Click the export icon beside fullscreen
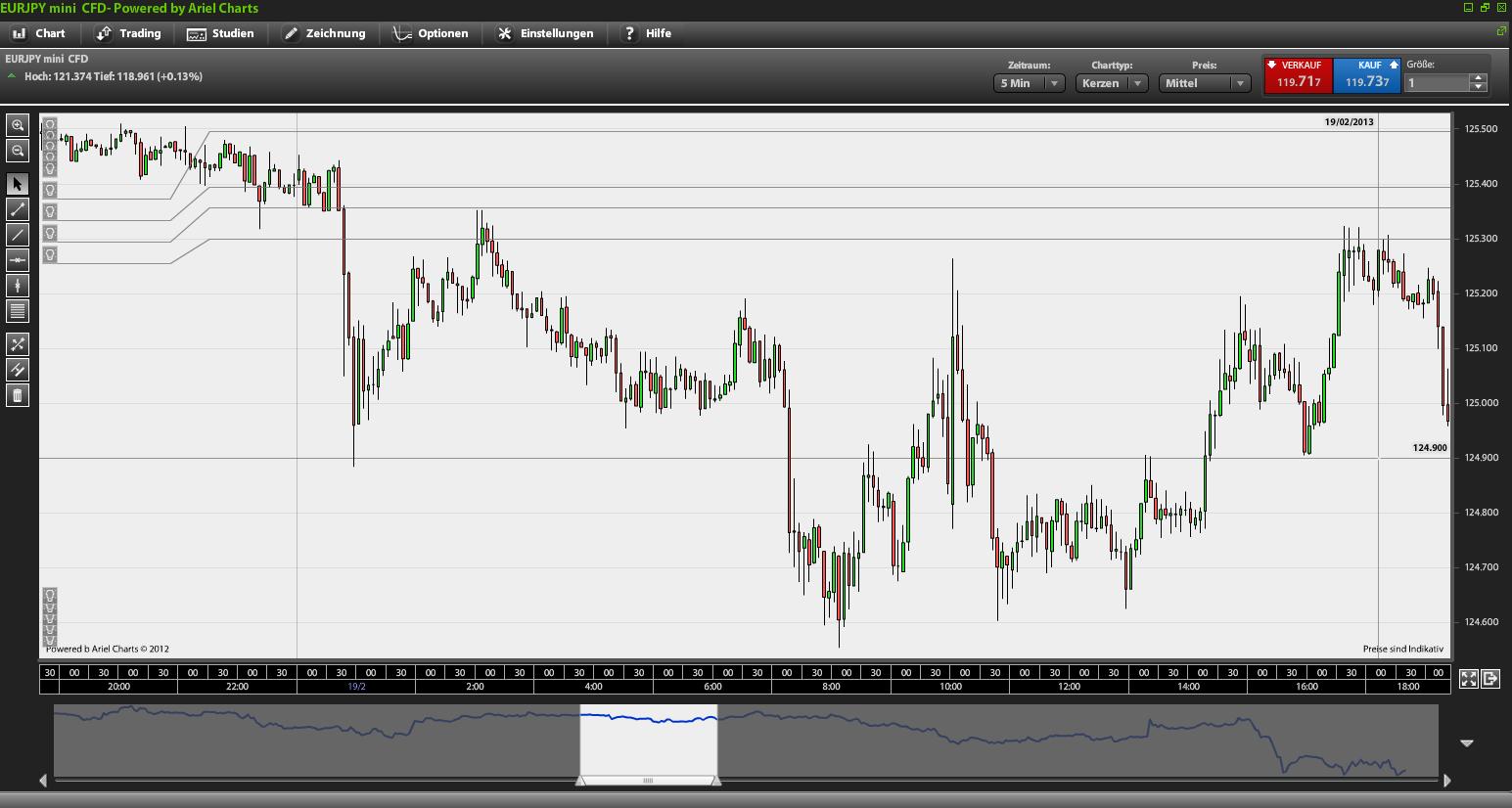 (1490, 679)
